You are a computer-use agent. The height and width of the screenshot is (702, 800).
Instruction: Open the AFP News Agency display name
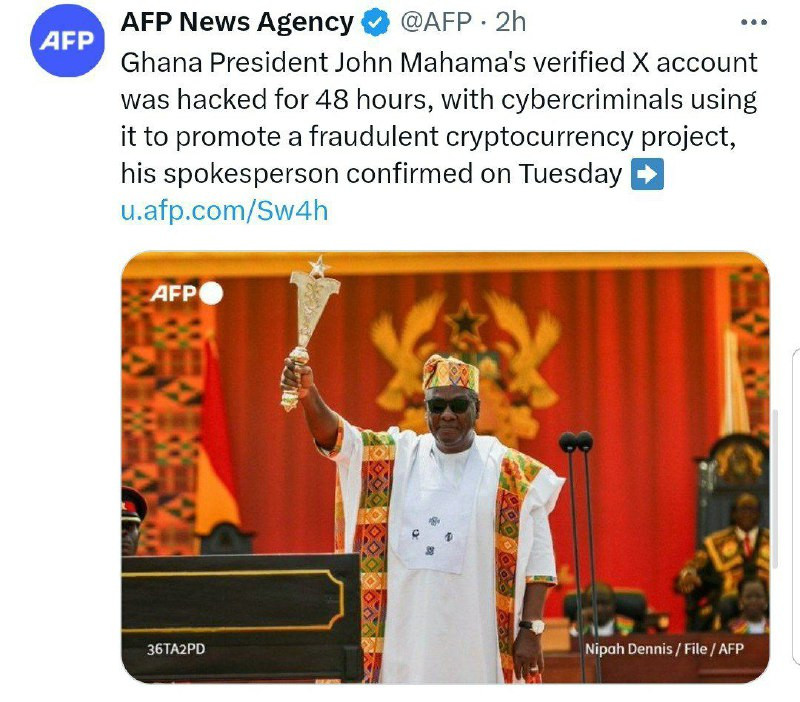[x=237, y=22]
